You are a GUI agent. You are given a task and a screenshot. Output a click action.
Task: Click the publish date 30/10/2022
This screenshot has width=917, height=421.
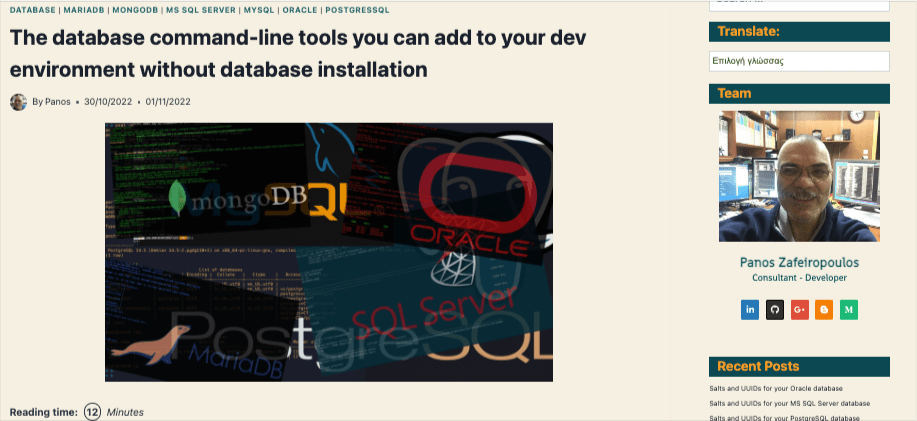[x=108, y=102]
